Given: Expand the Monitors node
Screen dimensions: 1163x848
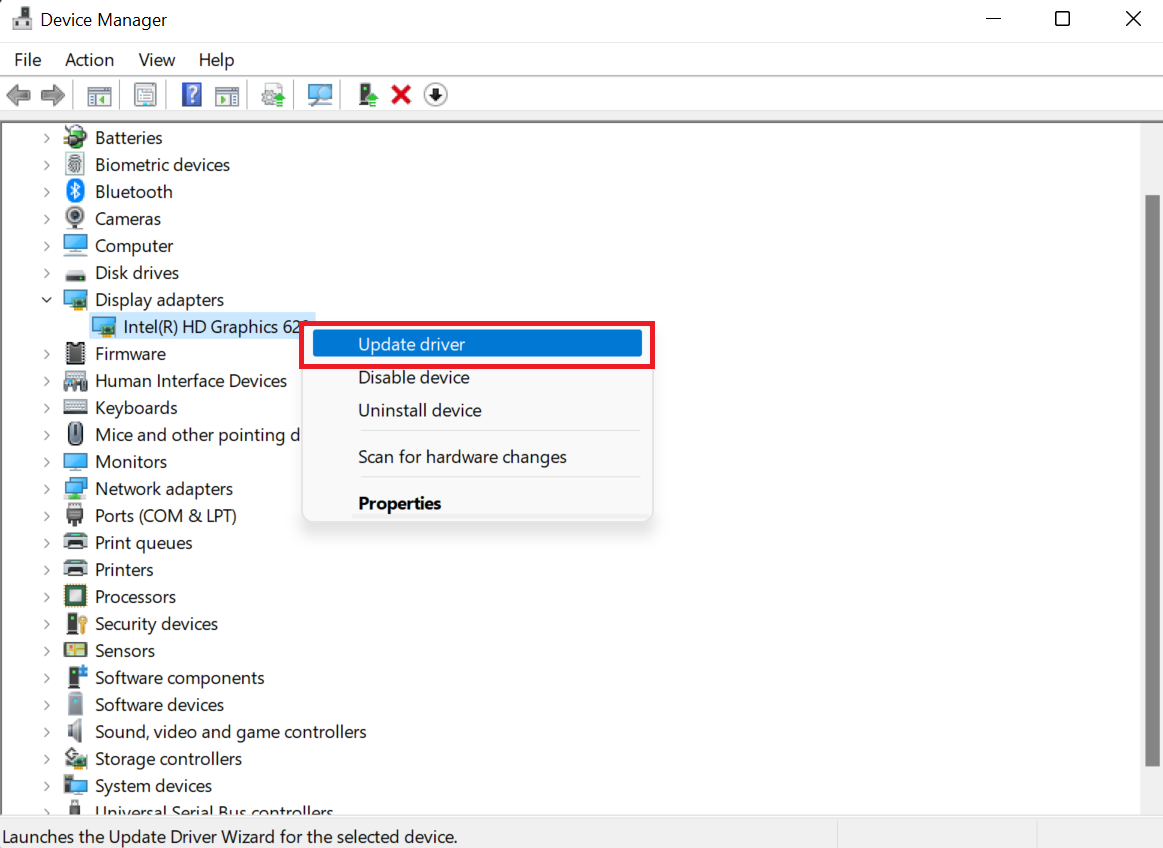Looking at the screenshot, I should point(47,461).
